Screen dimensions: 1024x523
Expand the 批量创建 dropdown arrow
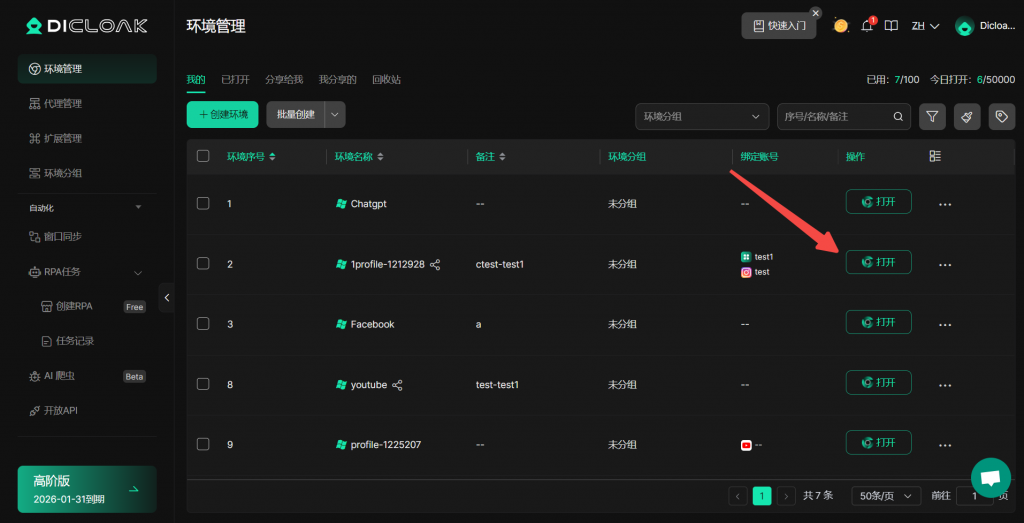[x=335, y=115]
